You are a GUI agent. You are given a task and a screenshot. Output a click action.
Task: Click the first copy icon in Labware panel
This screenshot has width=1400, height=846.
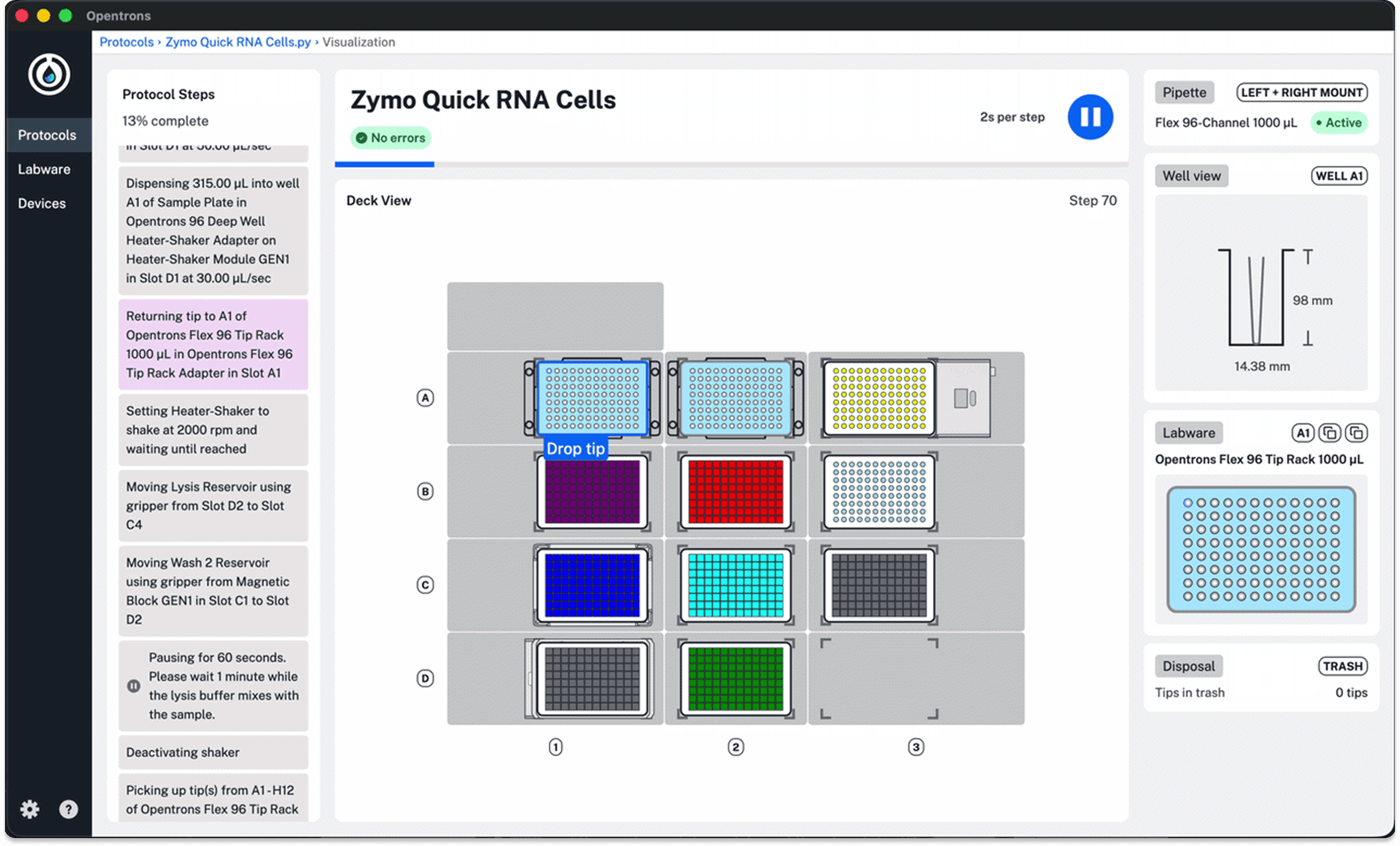1330,433
